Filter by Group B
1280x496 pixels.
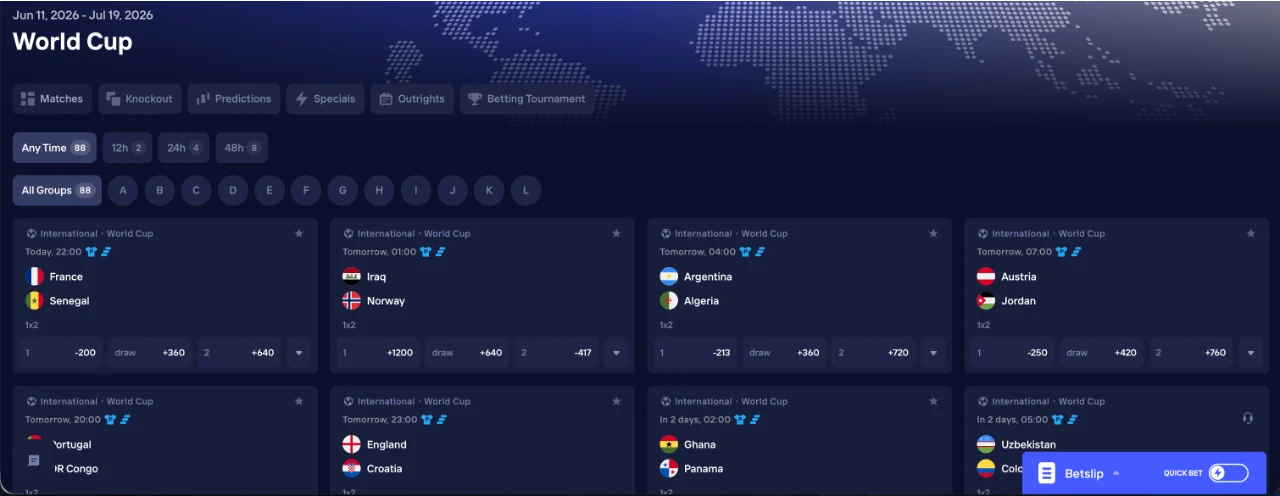pyautogui.click(x=160, y=190)
